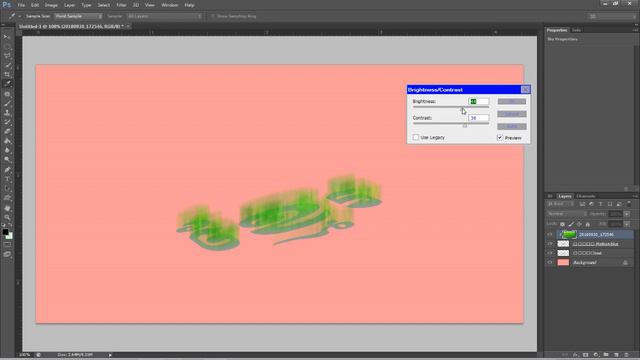Select the Crop tool
Viewport: 640px width, 360px height.
coord(7,75)
